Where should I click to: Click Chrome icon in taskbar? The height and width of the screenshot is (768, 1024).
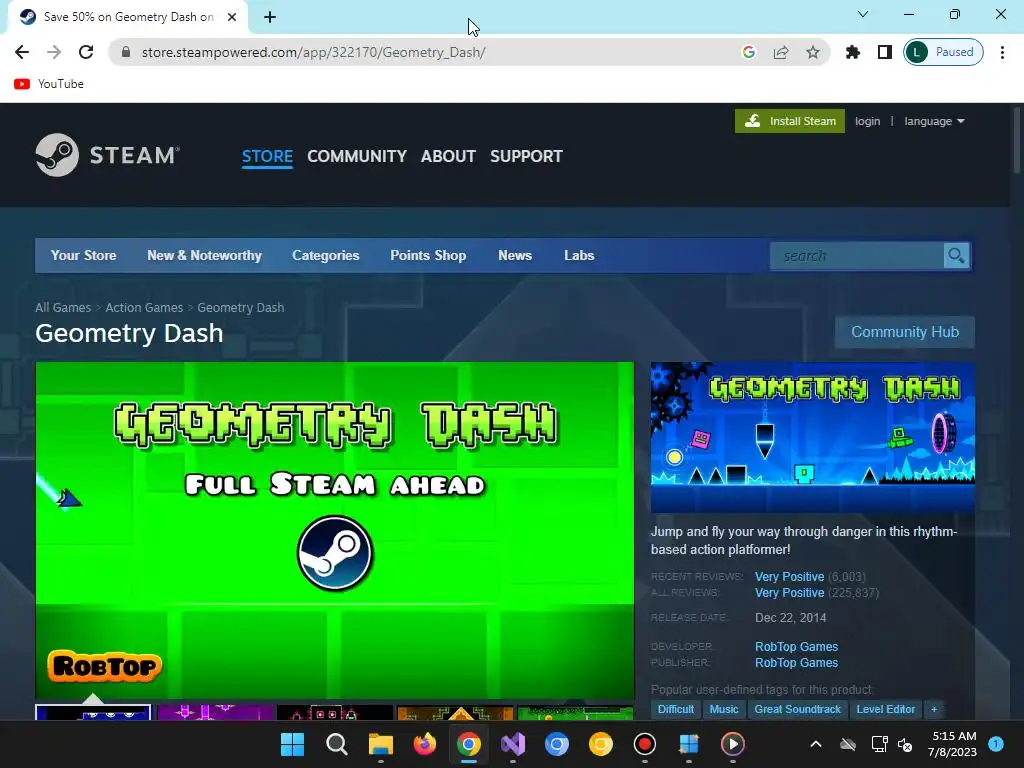[468, 744]
